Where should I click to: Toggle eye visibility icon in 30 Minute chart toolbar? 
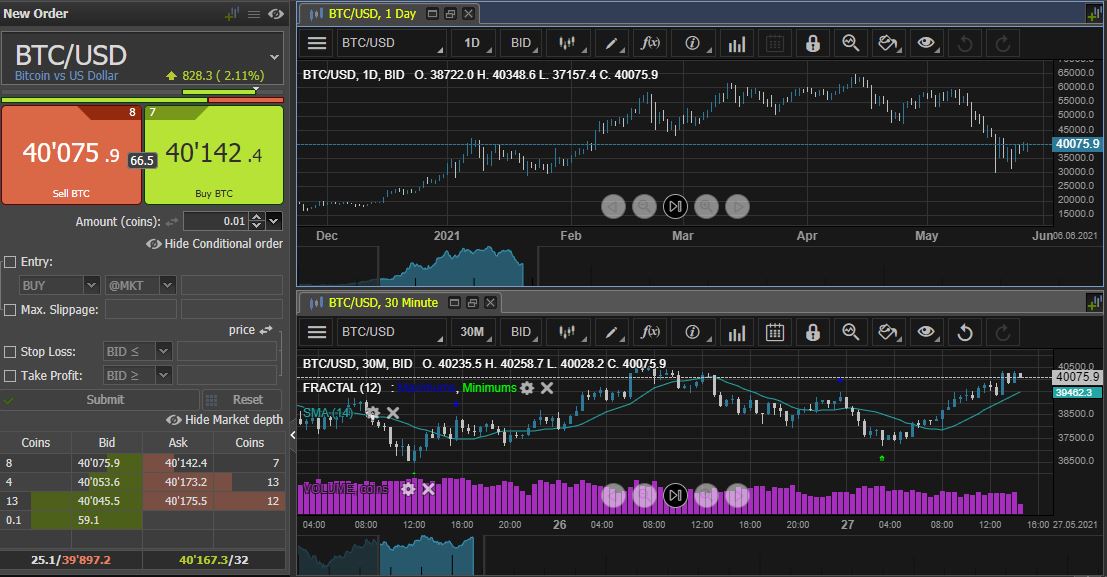[926, 332]
